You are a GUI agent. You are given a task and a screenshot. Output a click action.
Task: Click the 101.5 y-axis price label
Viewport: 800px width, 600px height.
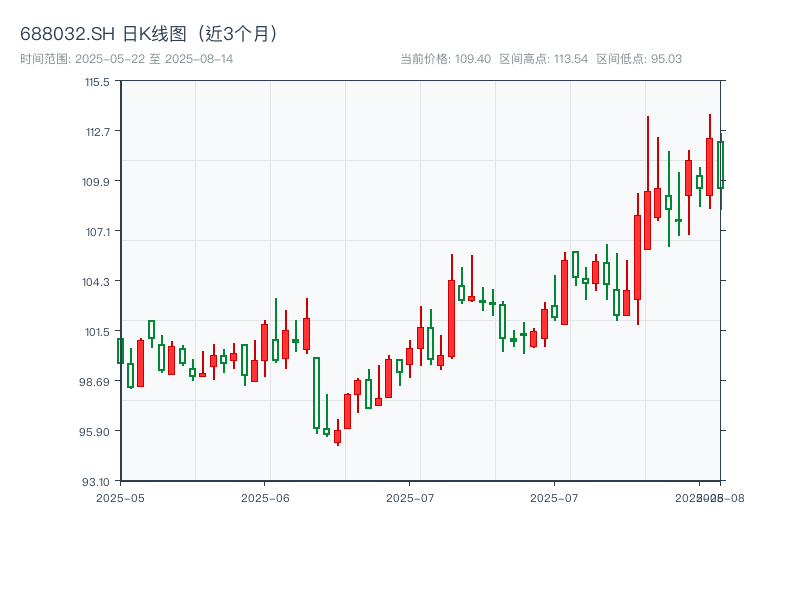click(x=97, y=331)
